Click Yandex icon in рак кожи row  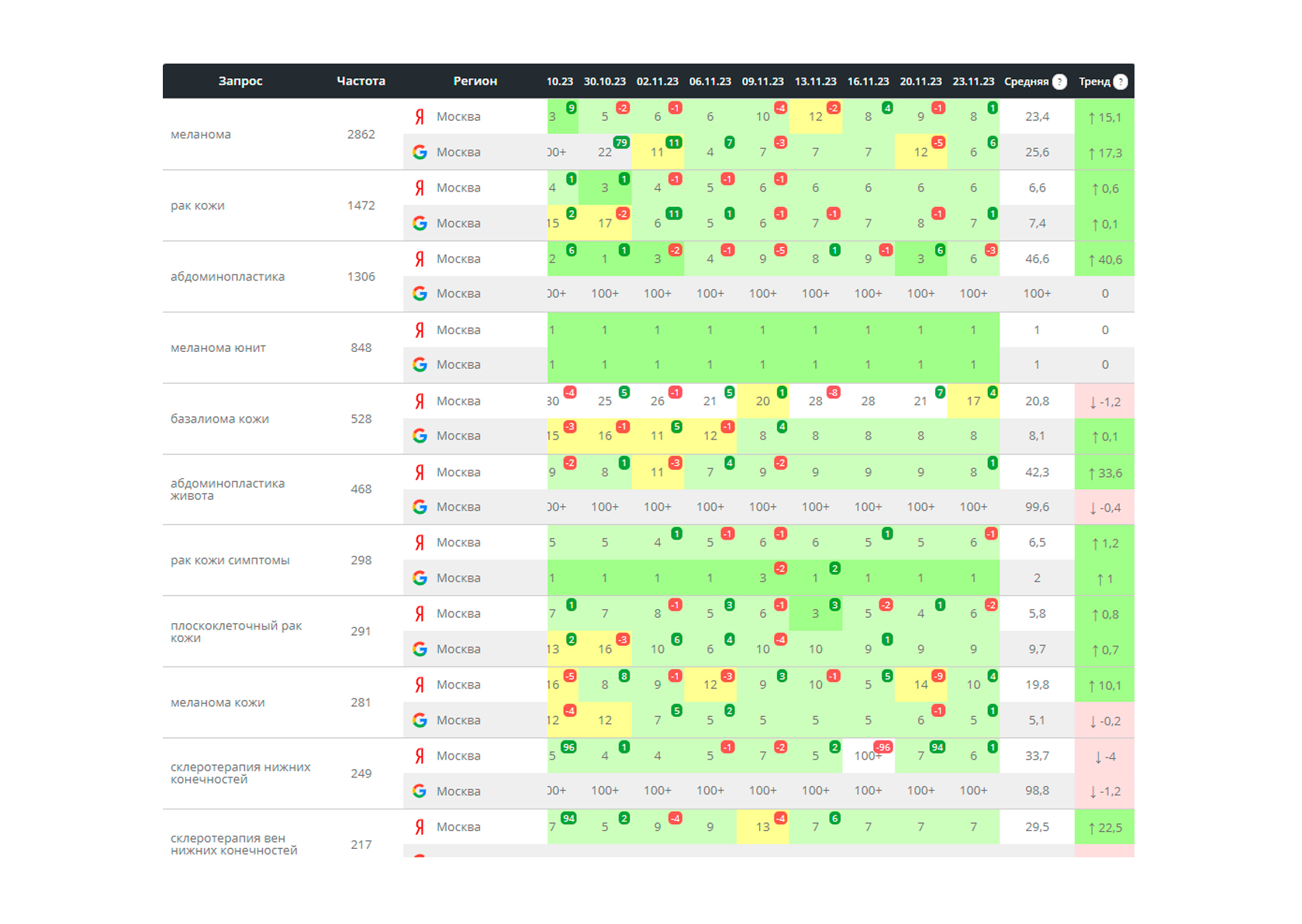point(420,188)
